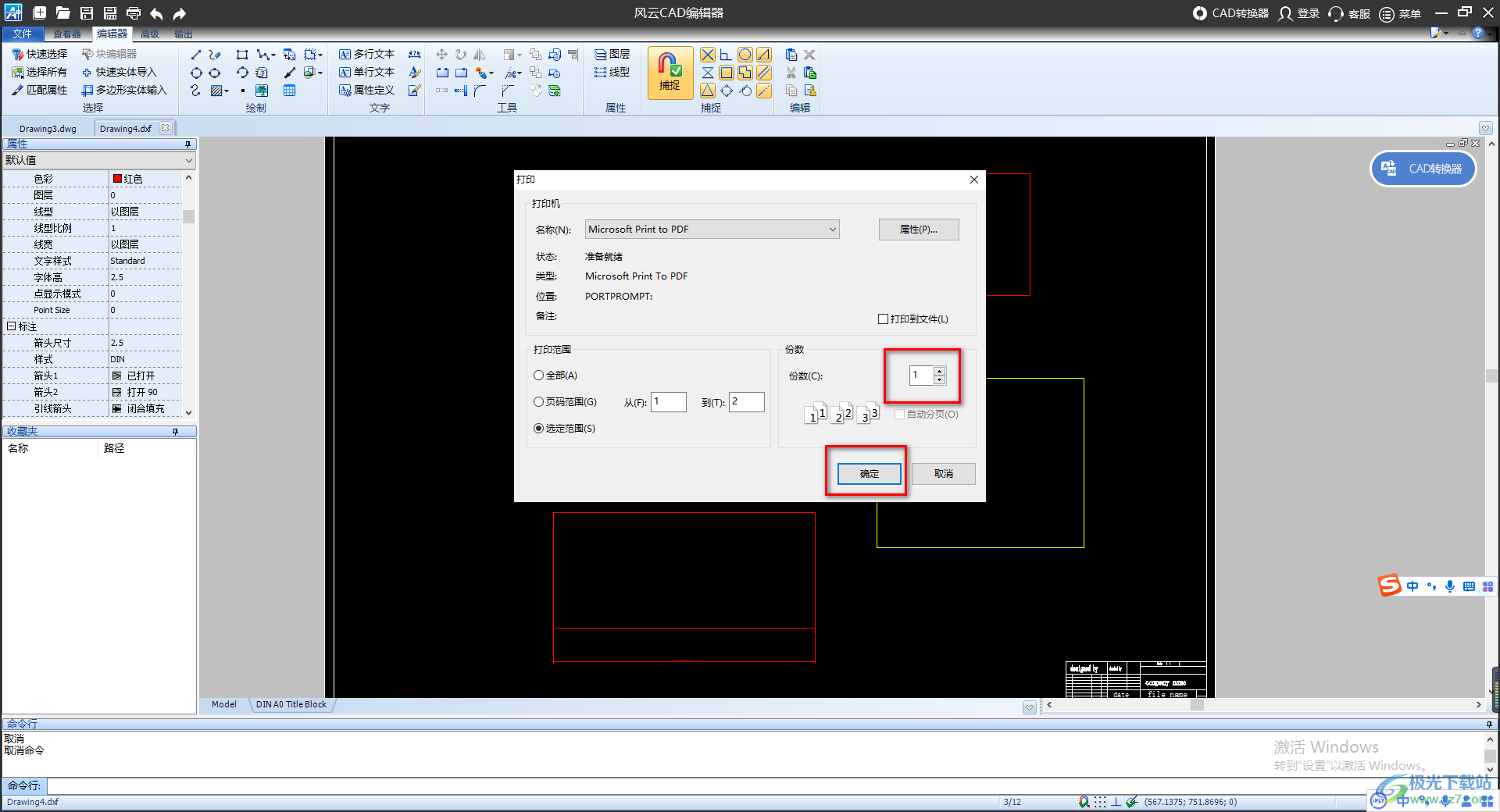Switch to the Viewer (查看器) tab
The width and height of the screenshot is (1500, 812).
(x=67, y=34)
